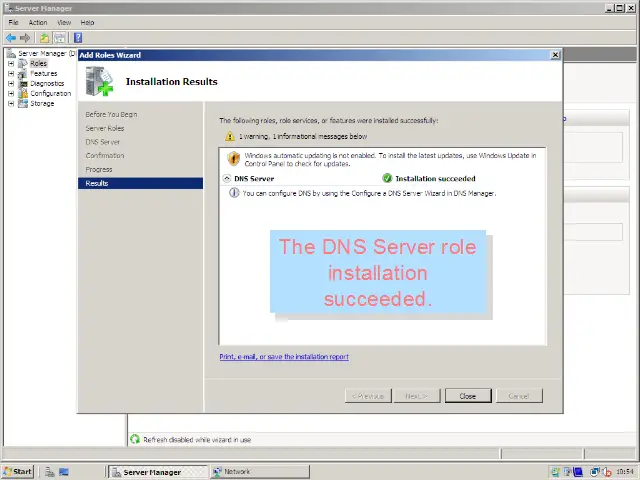Image resolution: width=640 pixels, height=480 pixels.
Task: Click Before You Begin step in sidebar
Action: (x=111, y=115)
